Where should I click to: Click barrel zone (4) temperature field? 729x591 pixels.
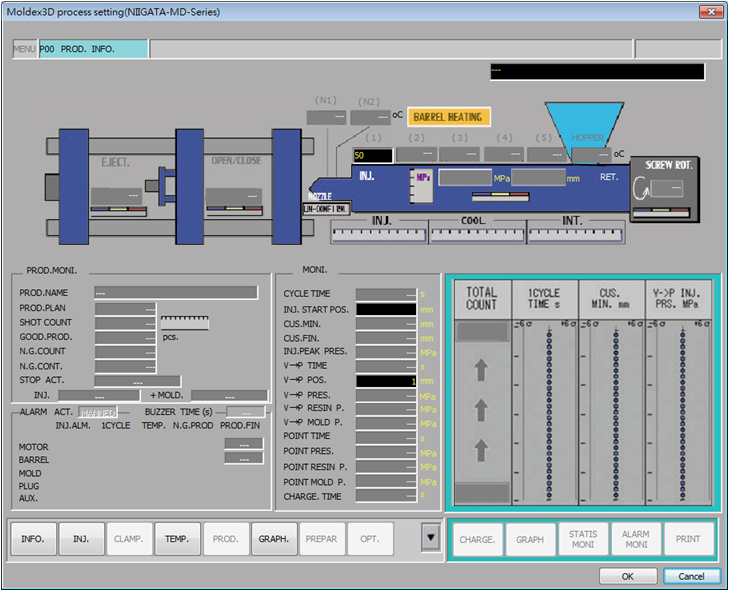[x=504, y=153]
